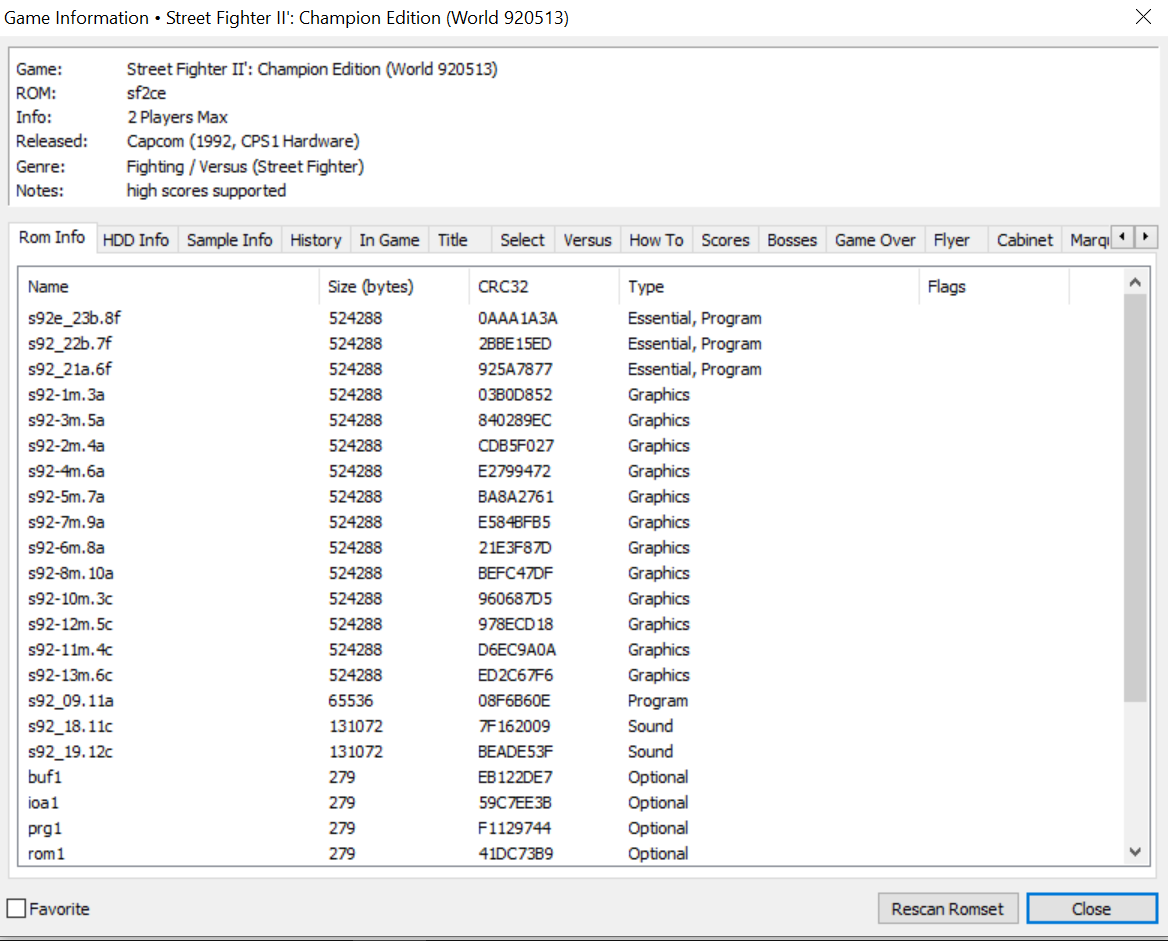The width and height of the screenshot is (1169, 941).
Task: Show the Select tab
Action: pyautogui.click(x=522, y=240)
